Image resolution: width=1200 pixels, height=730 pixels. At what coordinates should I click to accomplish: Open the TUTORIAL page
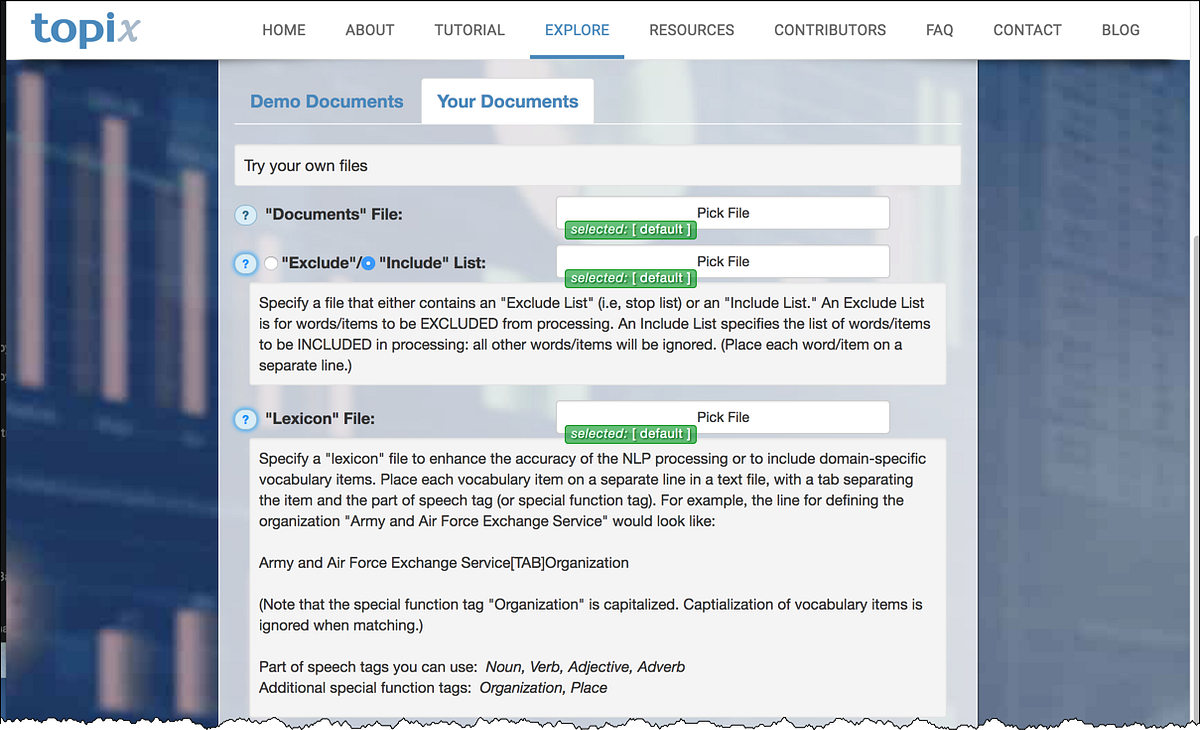[x=469, y=30]
